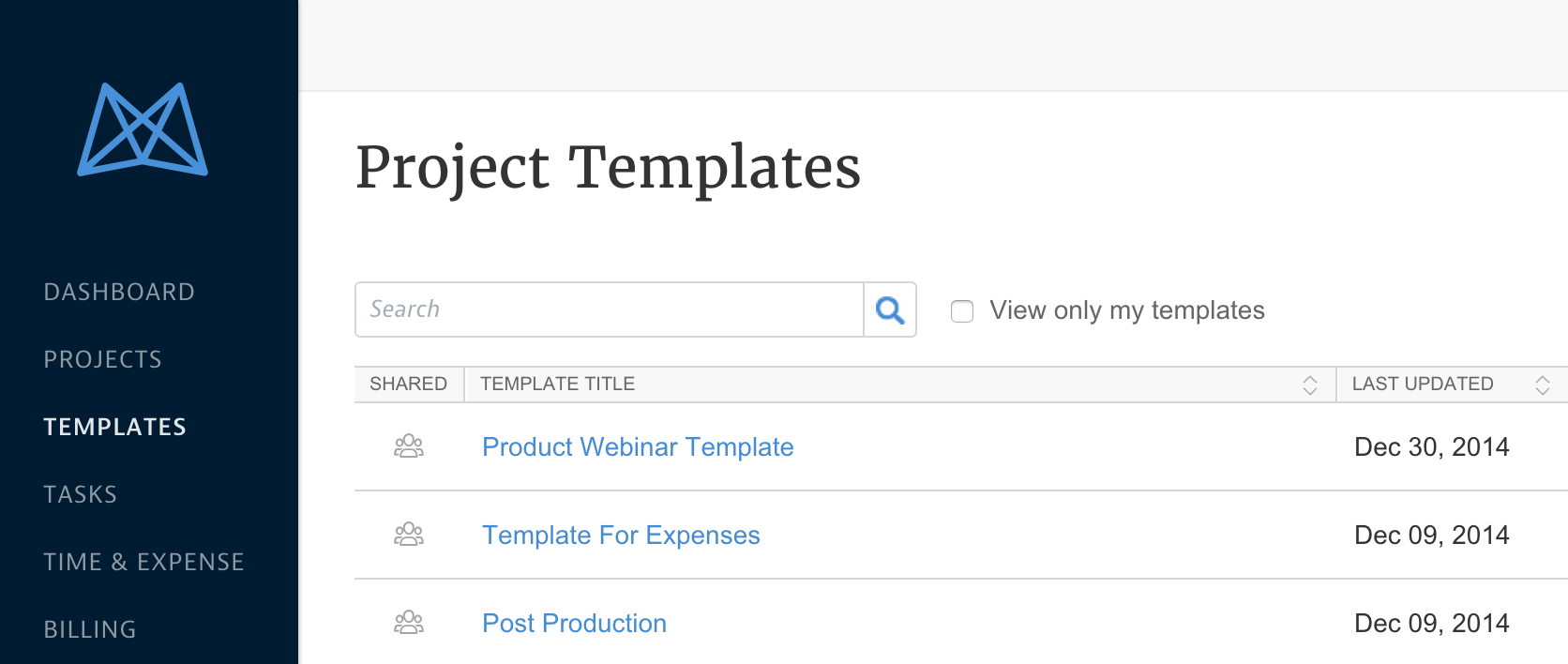Click the SHARED column header
Screen dimensions: 1568x664
point(409,384)
